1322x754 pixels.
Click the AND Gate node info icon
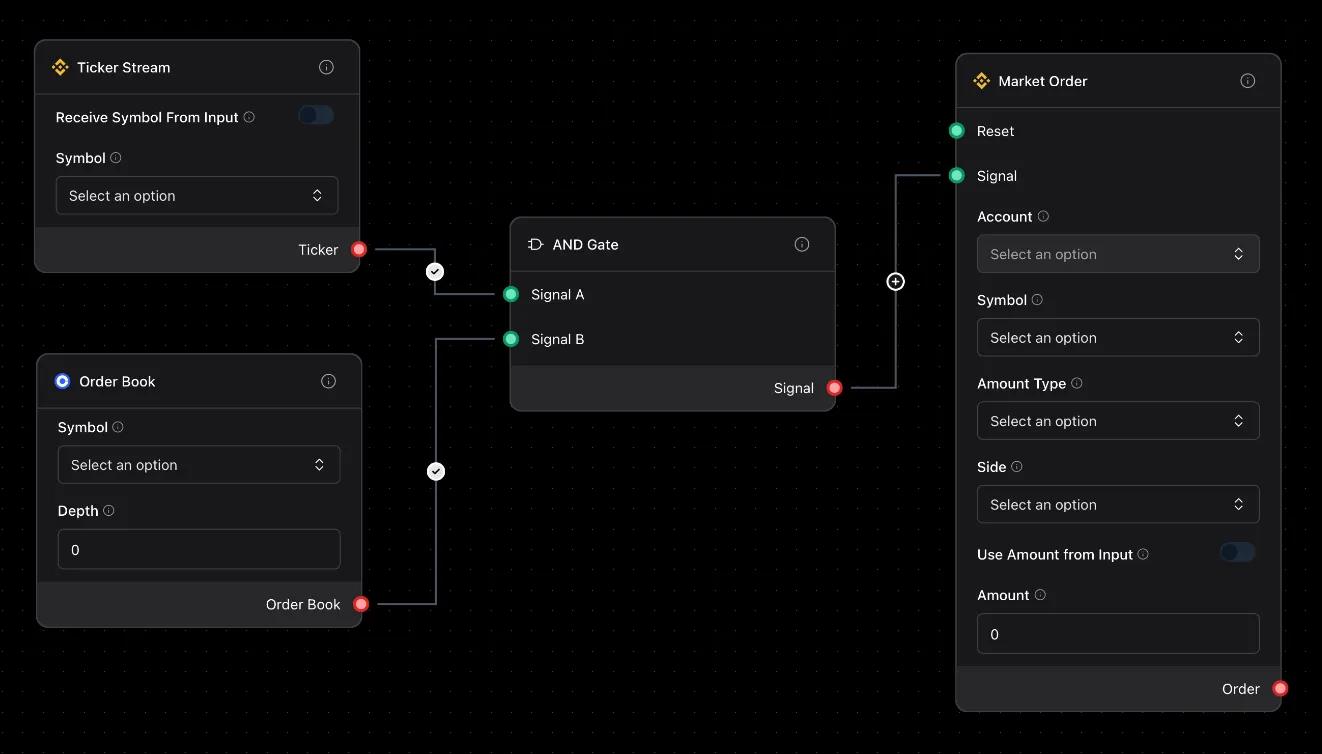click(x=801, y=244)
